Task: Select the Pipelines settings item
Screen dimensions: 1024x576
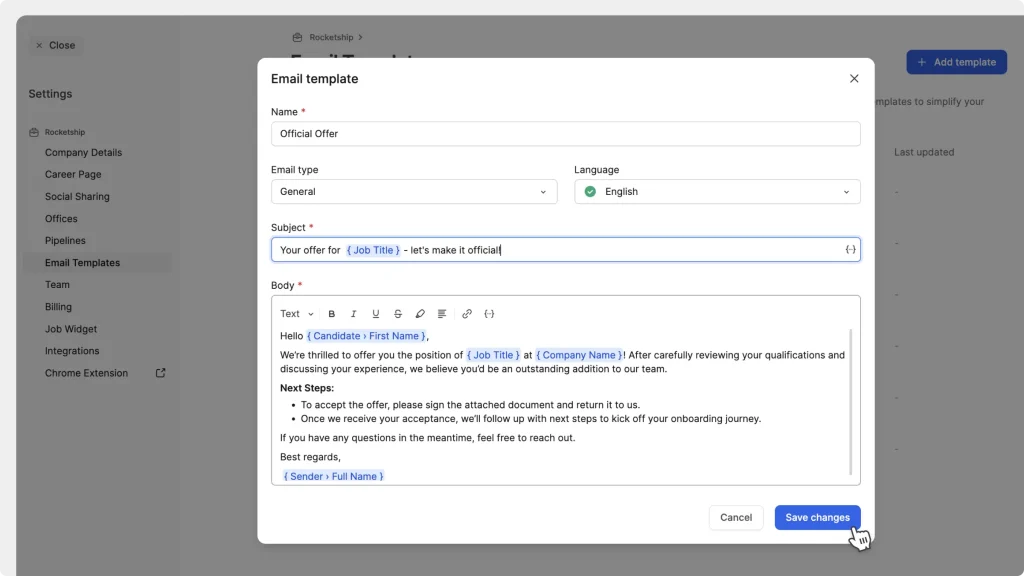Action: (x=64, y=240)
